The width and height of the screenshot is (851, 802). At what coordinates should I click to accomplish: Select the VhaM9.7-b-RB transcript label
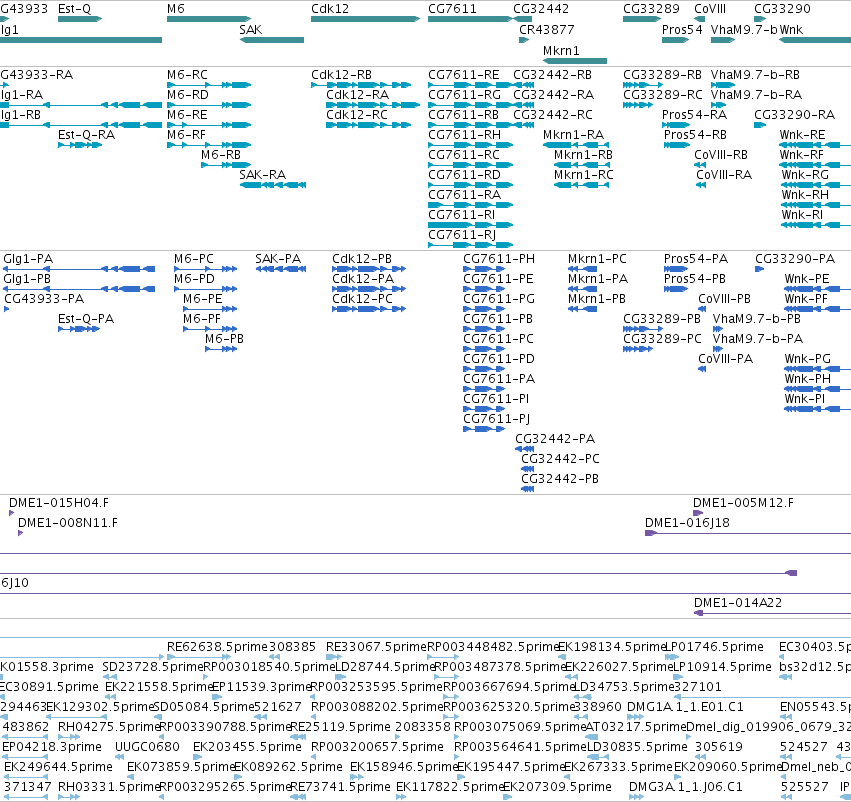pos(755,74)
